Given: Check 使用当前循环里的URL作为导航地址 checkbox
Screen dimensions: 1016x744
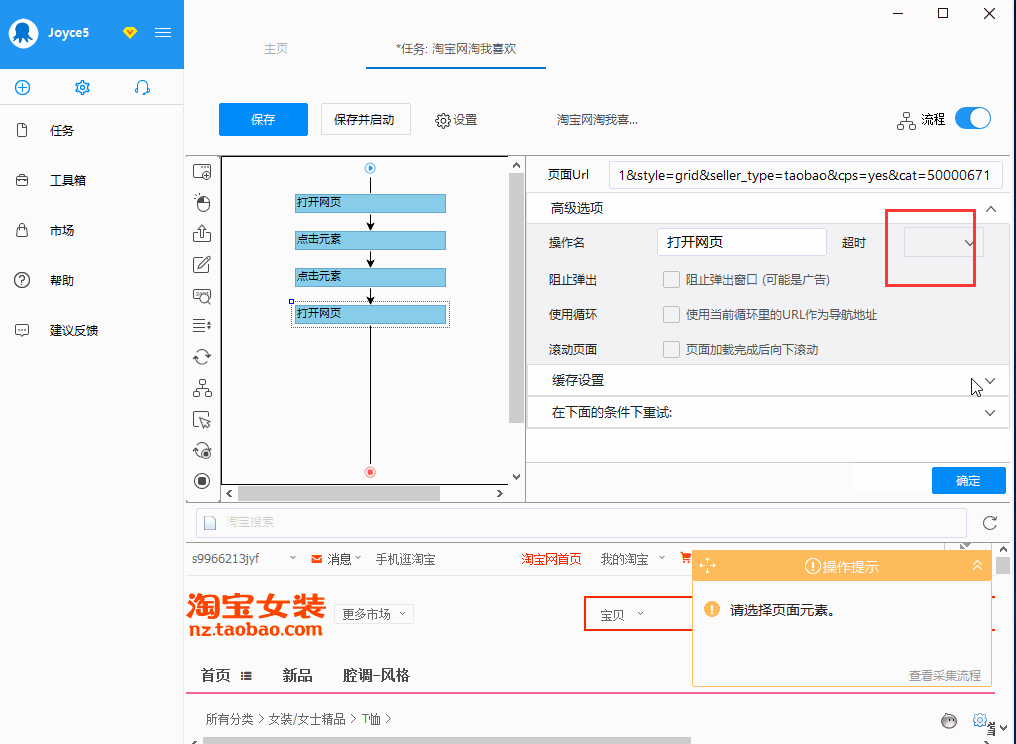Looking at the screenshot, I should (x=671, y=314).
